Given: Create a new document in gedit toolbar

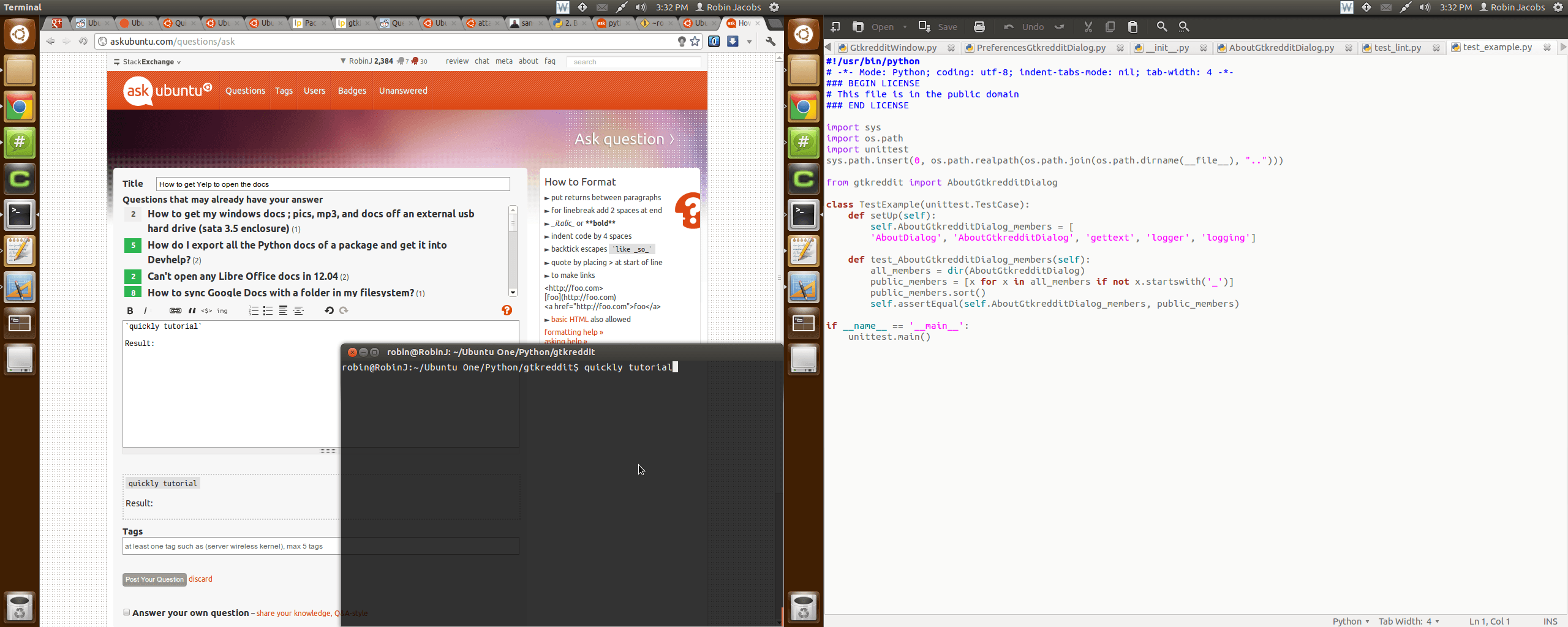Looking at the screenshot, I should coord(835,26).
